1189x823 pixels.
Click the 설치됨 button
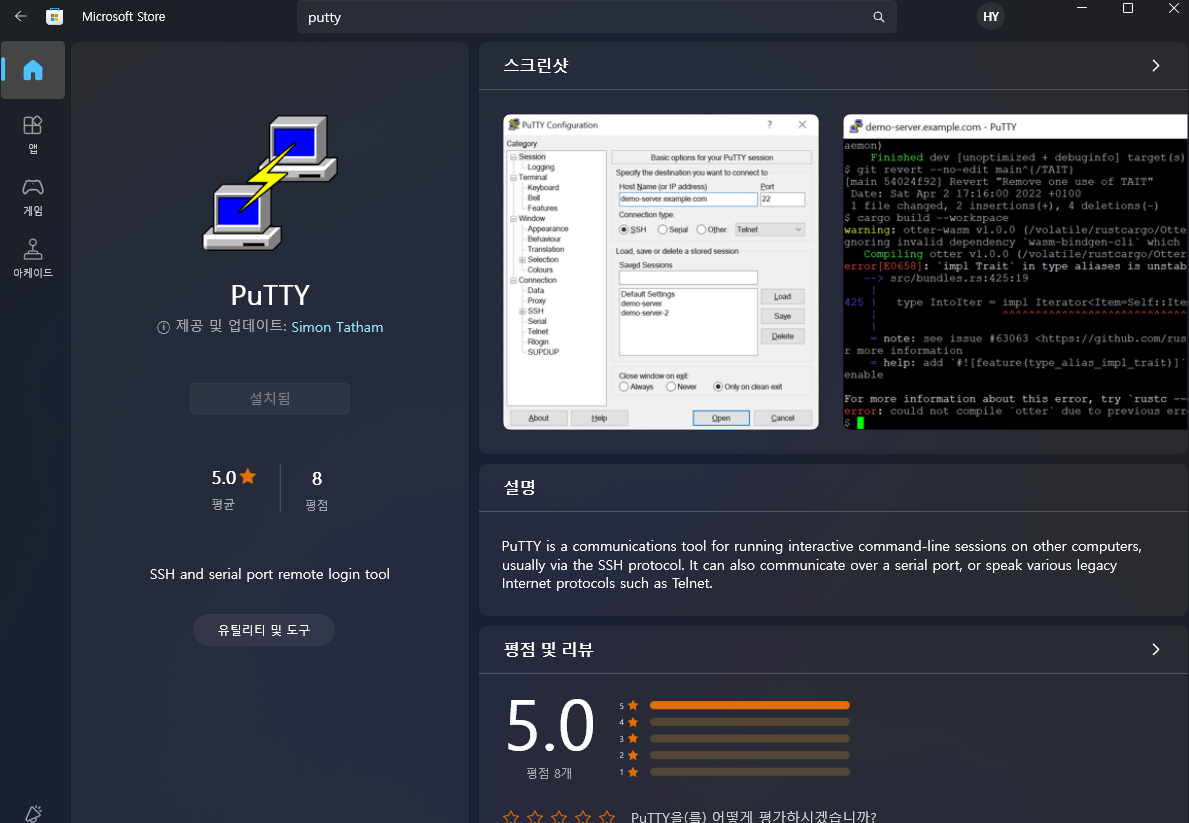tap(270, 398)
